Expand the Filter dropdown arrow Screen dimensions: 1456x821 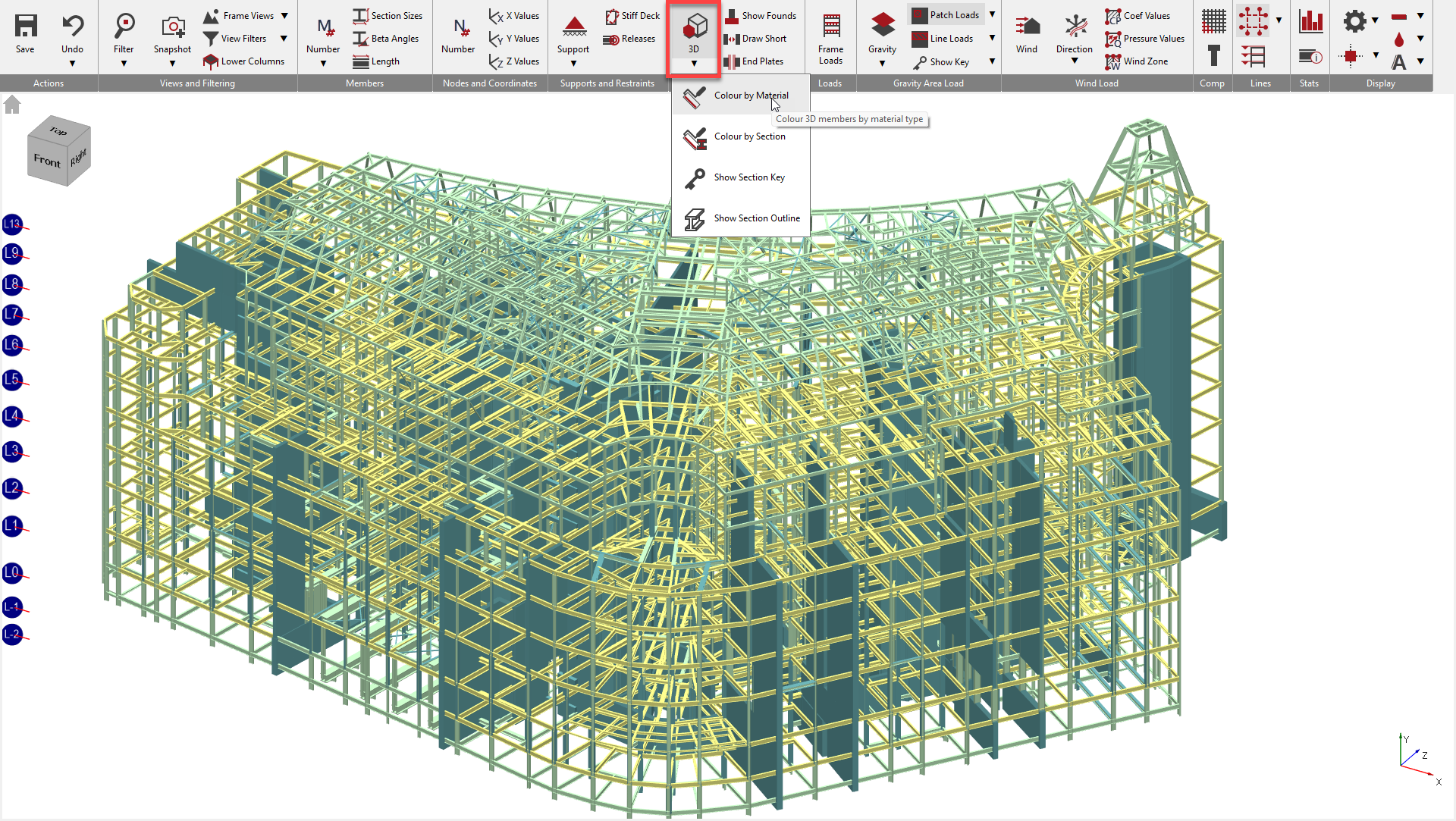pyautogui.click(x=124, y=64)
